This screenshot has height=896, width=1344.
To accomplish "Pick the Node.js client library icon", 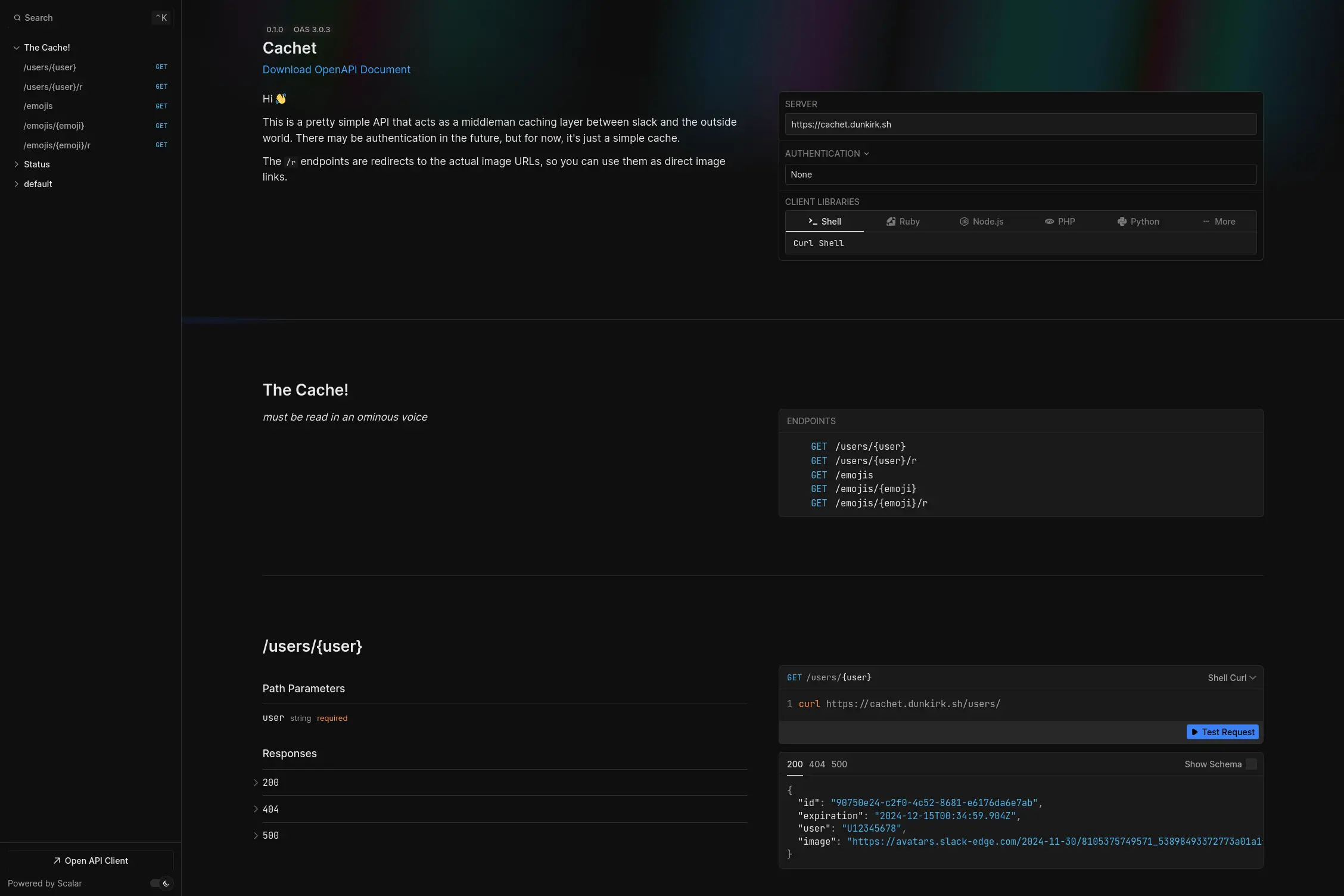I will point(964,222).
